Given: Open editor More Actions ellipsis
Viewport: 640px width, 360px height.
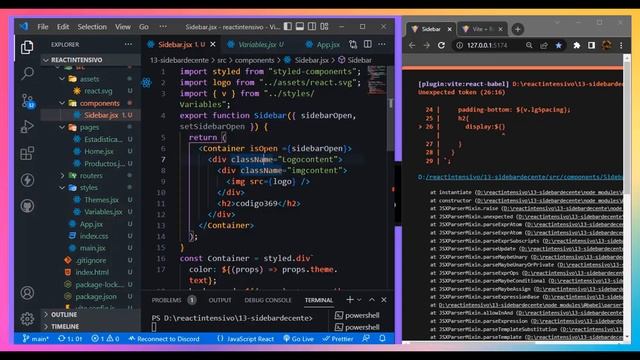Looking at the screenshot, I should tap(382, 44).
